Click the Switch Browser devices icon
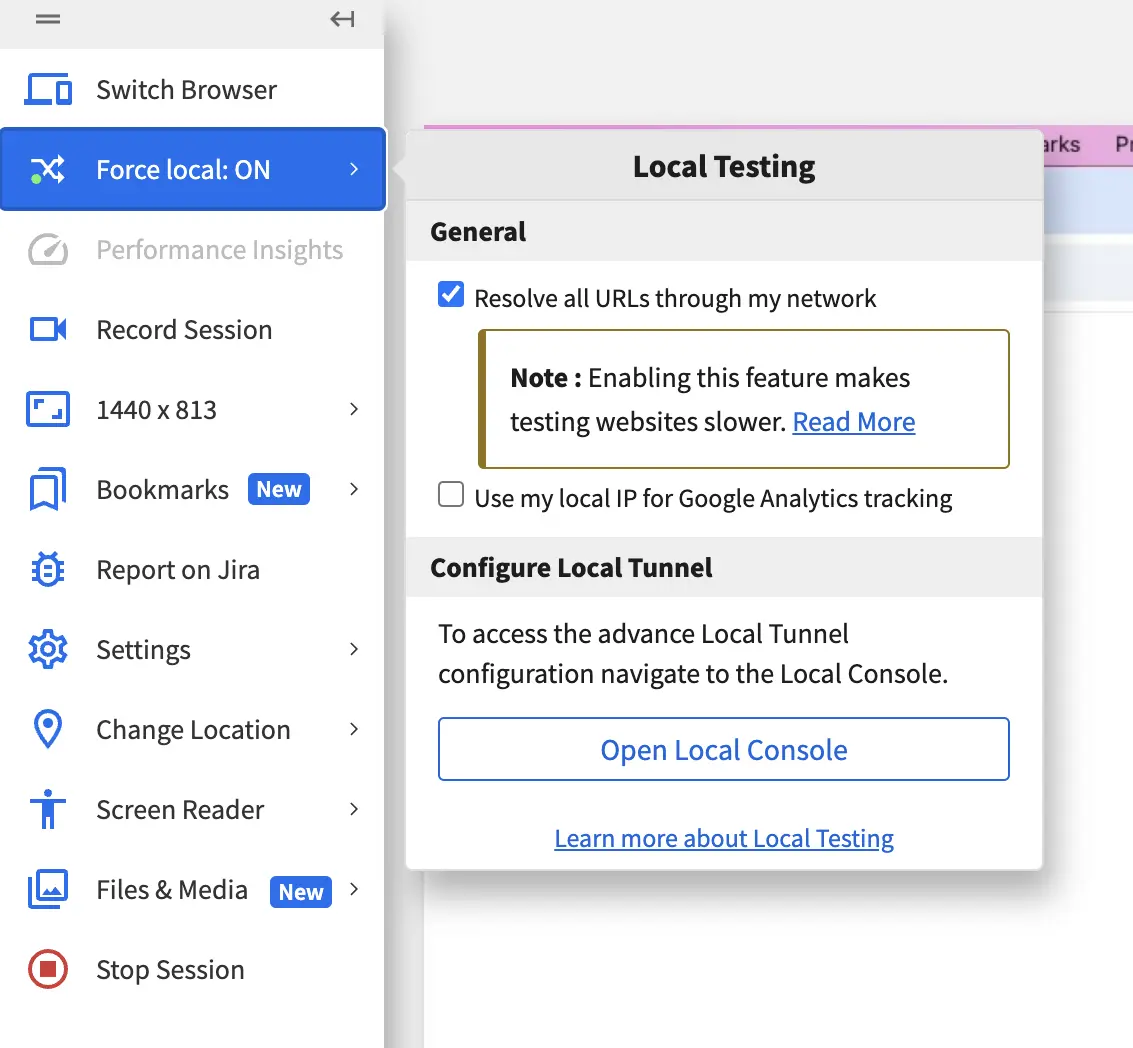Viewport: 1133px width, 1048px height. click(x=48, y=90)
